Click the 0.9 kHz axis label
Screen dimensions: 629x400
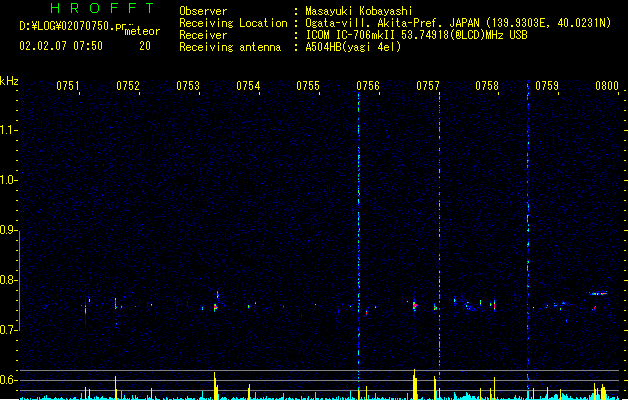tap(8, 230)
